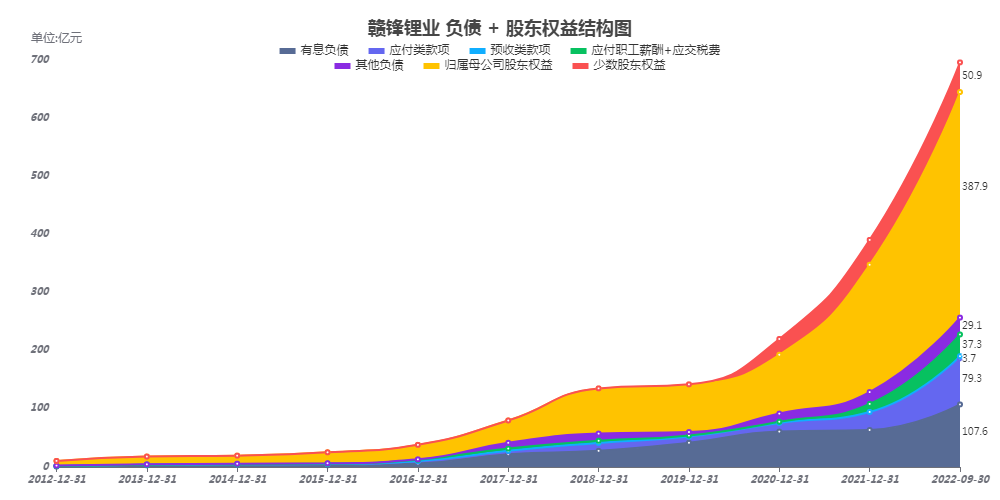
Task: Click the 107.6 data value label
Action: click(x=974, y=432)
